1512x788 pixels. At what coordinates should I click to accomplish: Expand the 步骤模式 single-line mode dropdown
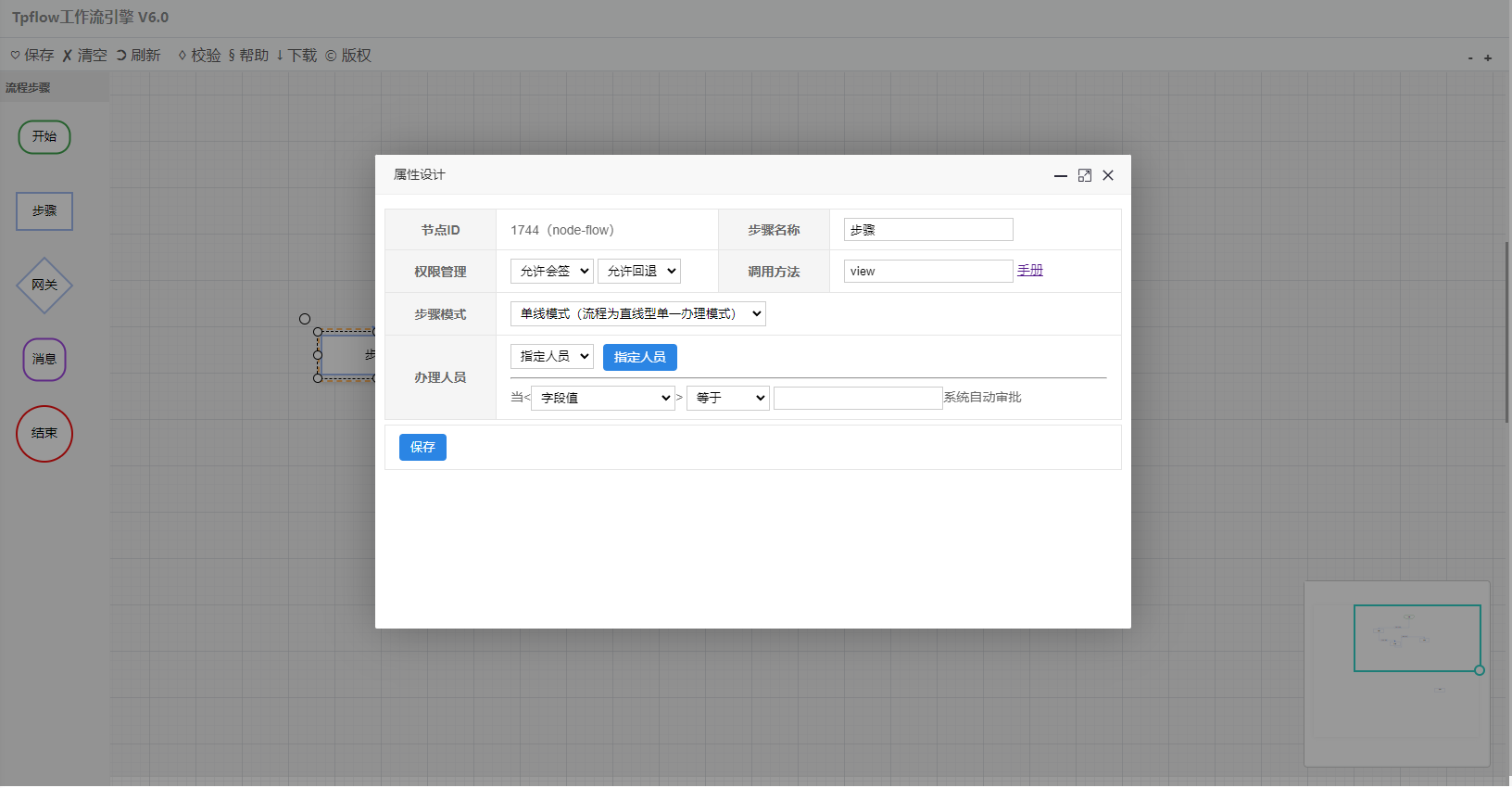[637, 314]
